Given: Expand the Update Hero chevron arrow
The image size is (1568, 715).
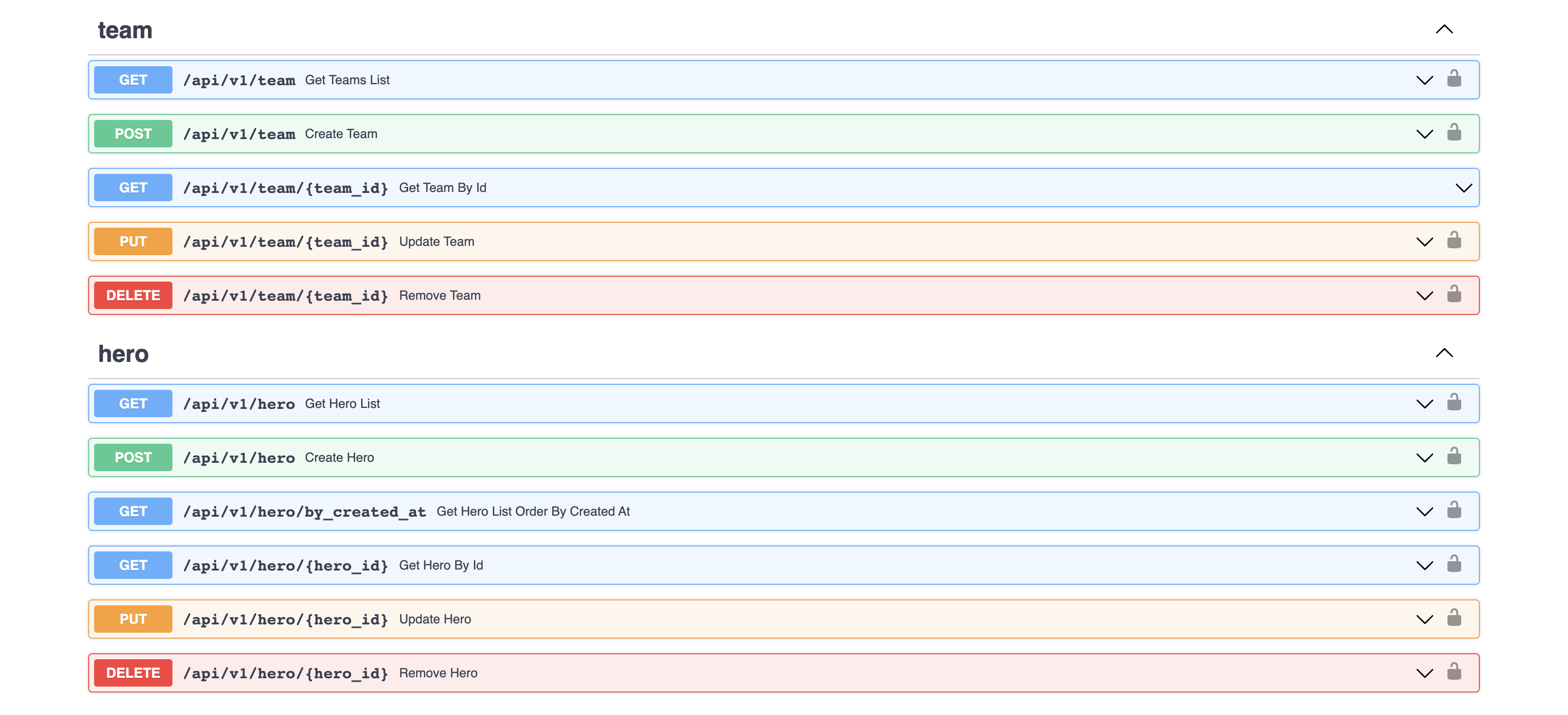Looking at the screenshot, I should point(1424,619).
